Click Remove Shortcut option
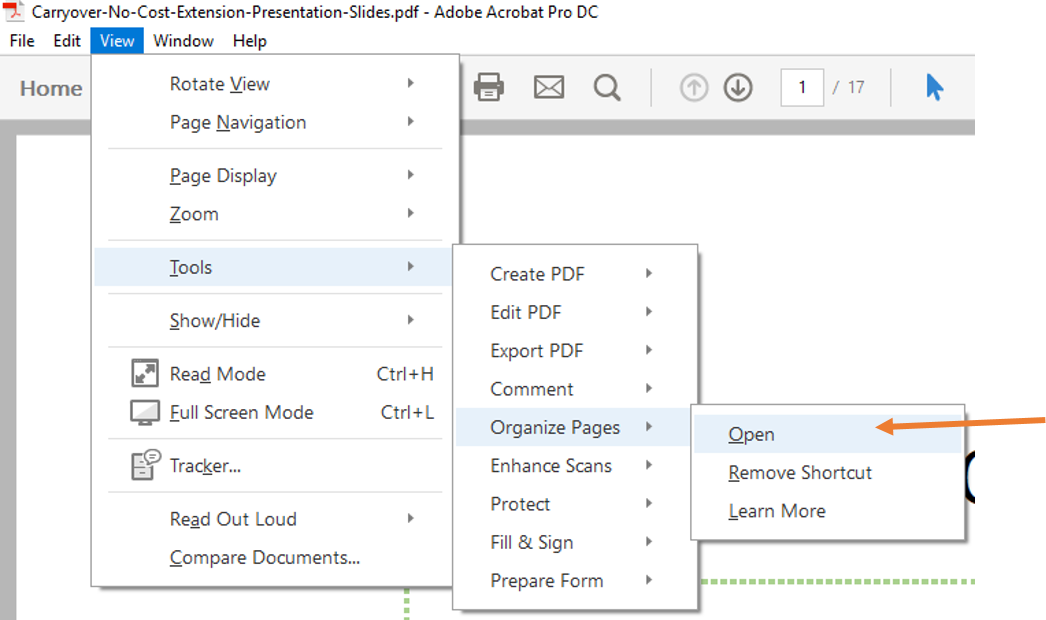This screenshot has height=620, width=1046. click(799, 472)
